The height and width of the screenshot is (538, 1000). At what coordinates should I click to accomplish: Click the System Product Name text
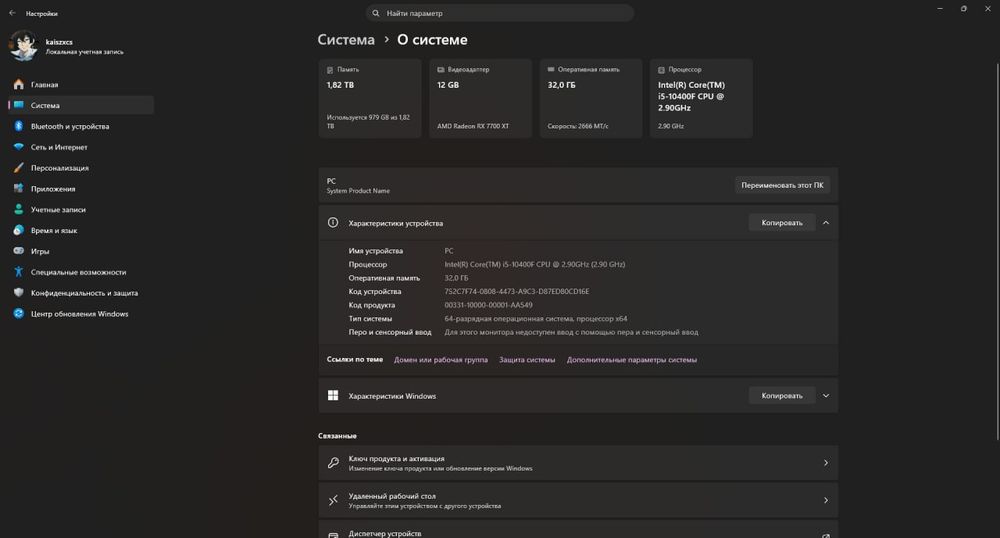coord(358,191)
